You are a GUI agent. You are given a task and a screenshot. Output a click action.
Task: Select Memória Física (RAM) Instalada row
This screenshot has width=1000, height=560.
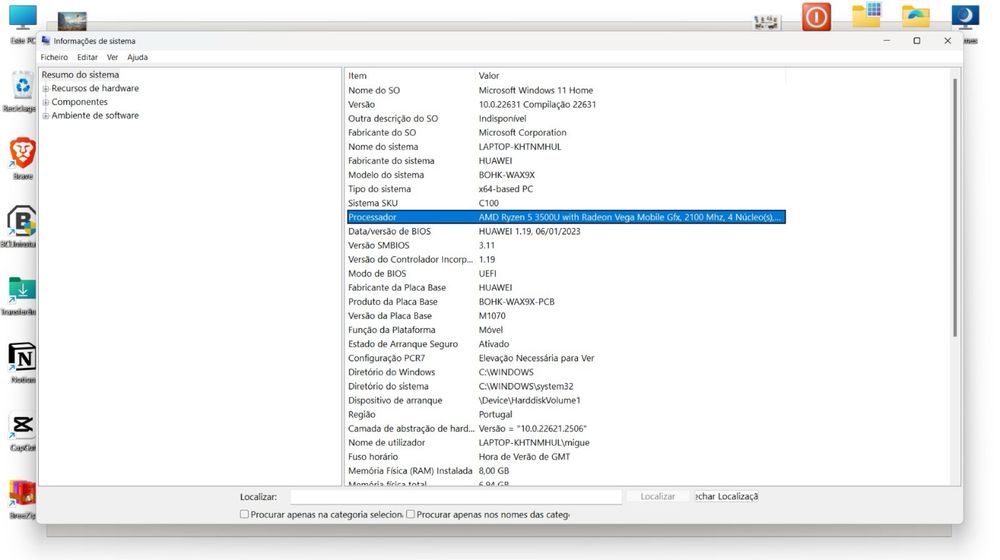(x=566, y=471)
